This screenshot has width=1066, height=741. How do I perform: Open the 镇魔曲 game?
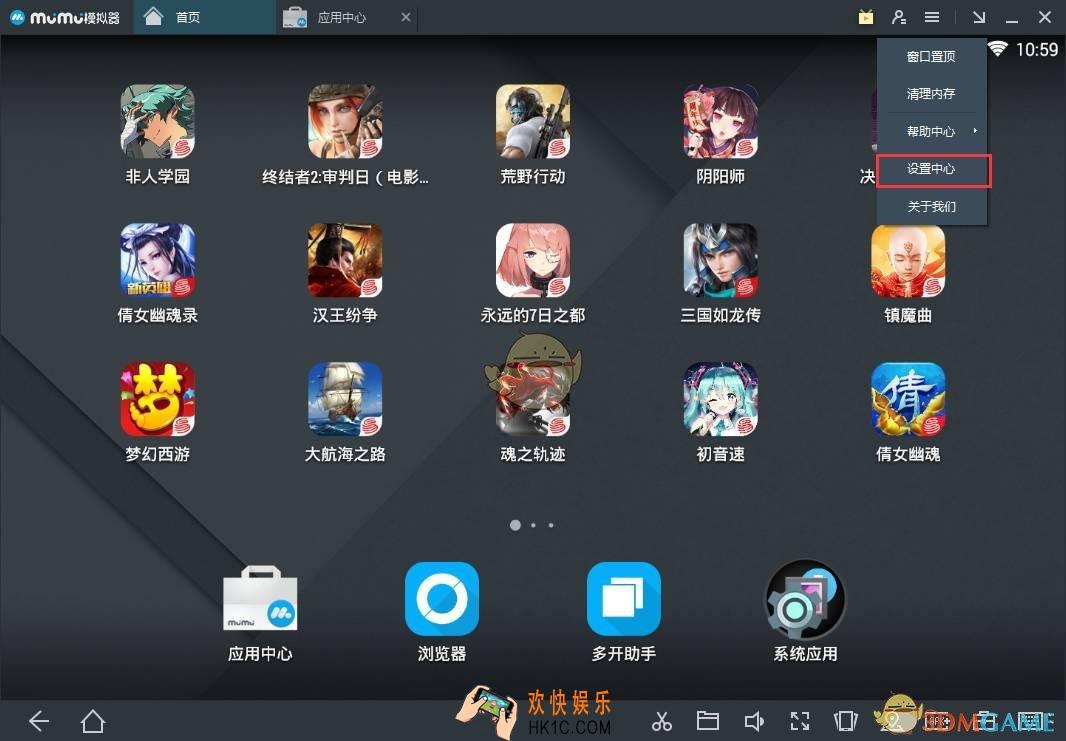coord(908,261)
